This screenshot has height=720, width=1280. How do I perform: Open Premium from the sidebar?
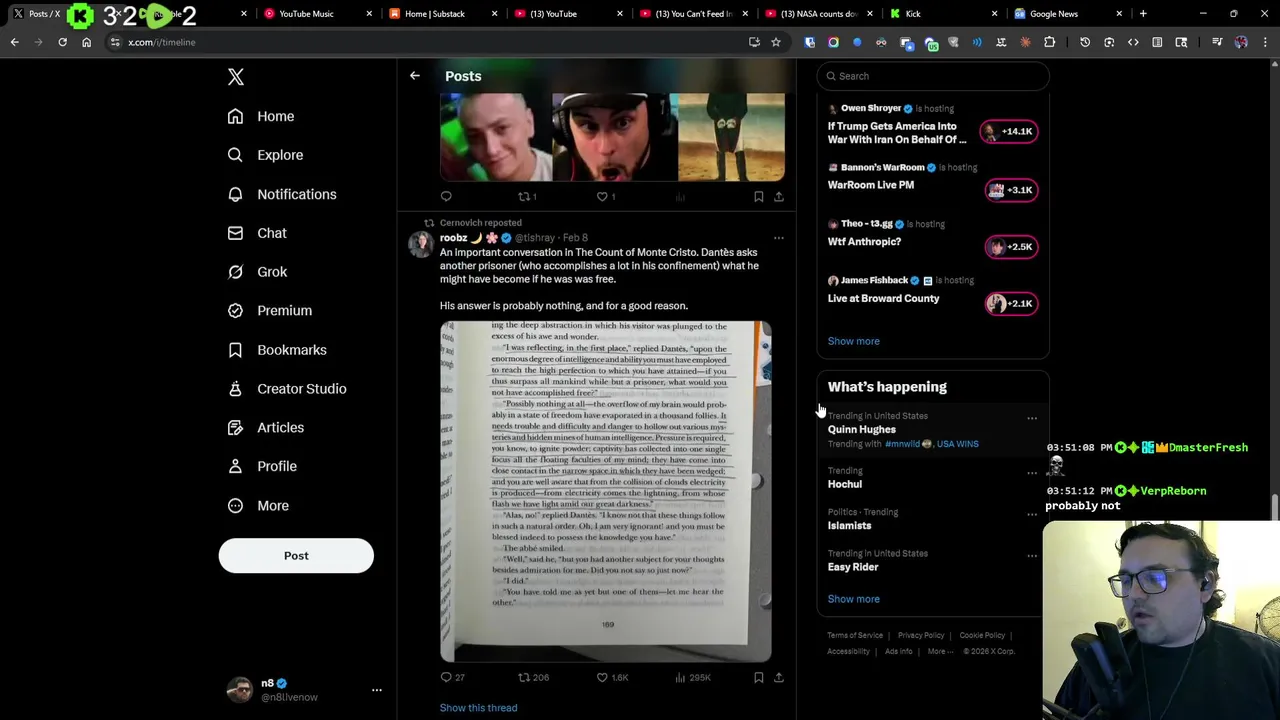(x=270, y=311)
